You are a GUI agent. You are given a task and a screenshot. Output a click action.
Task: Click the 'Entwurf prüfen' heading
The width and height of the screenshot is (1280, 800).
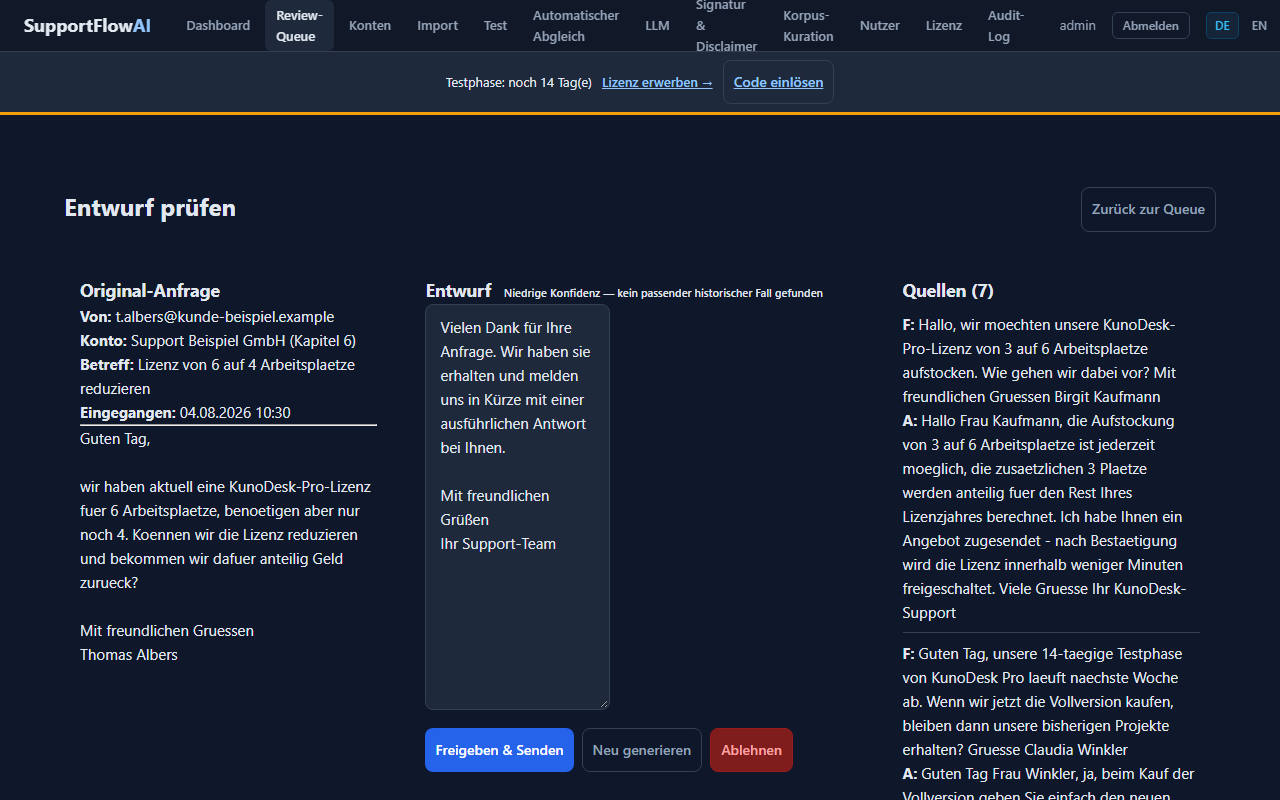(x=150, y=208)
